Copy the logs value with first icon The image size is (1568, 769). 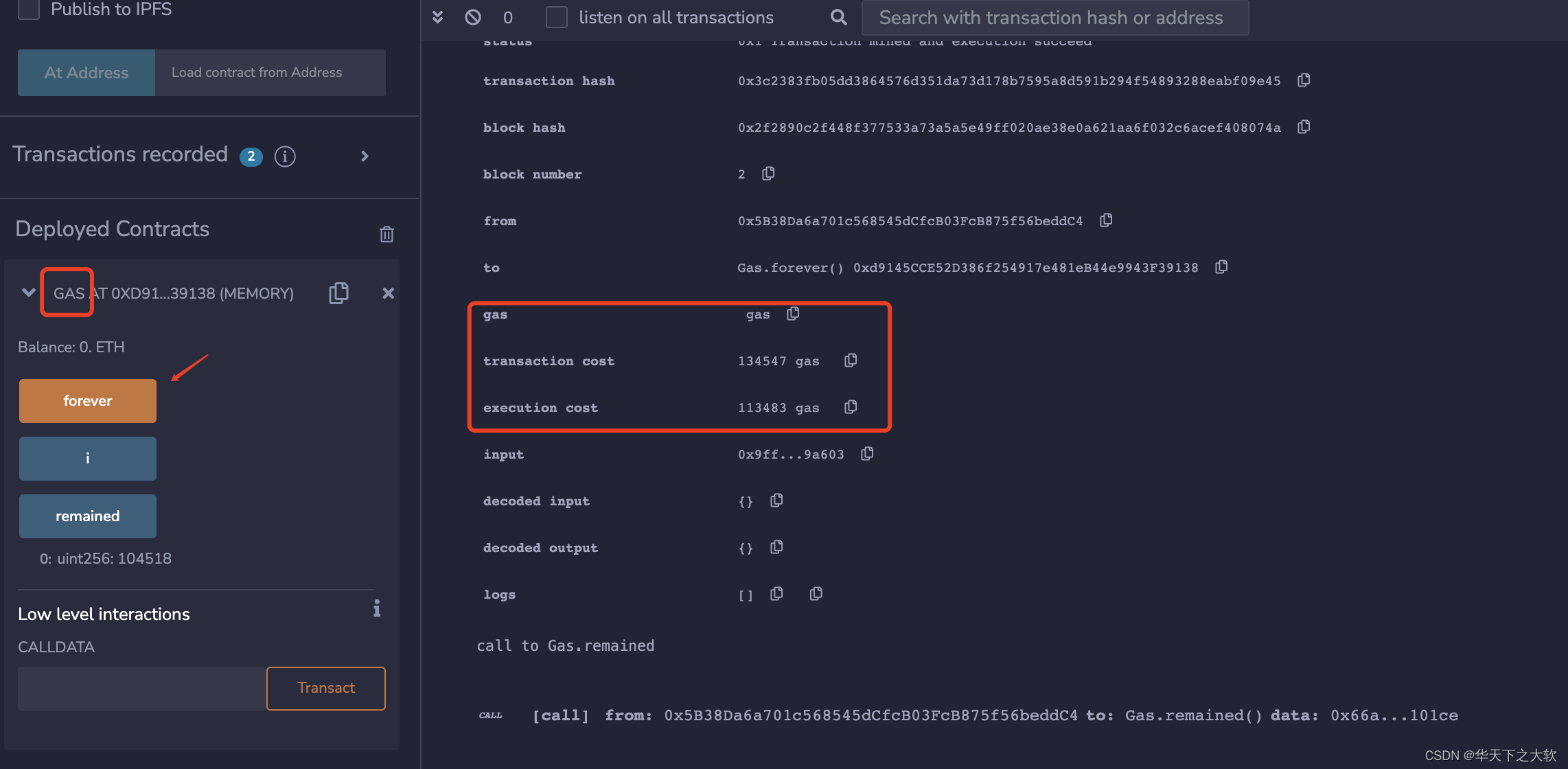(776, 594)
